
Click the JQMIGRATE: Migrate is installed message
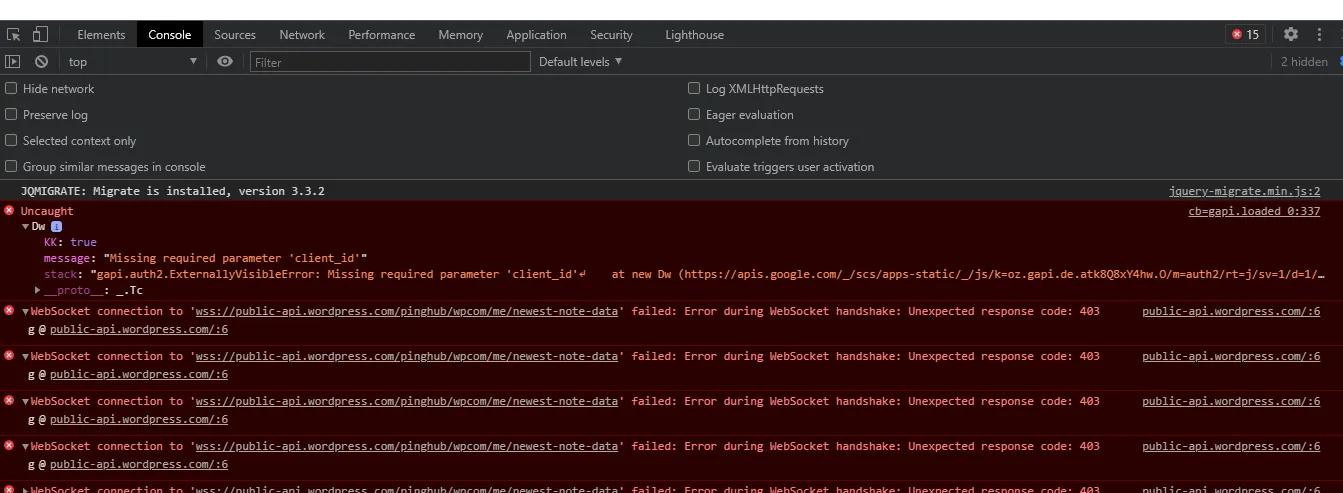[x=172, y=191]
